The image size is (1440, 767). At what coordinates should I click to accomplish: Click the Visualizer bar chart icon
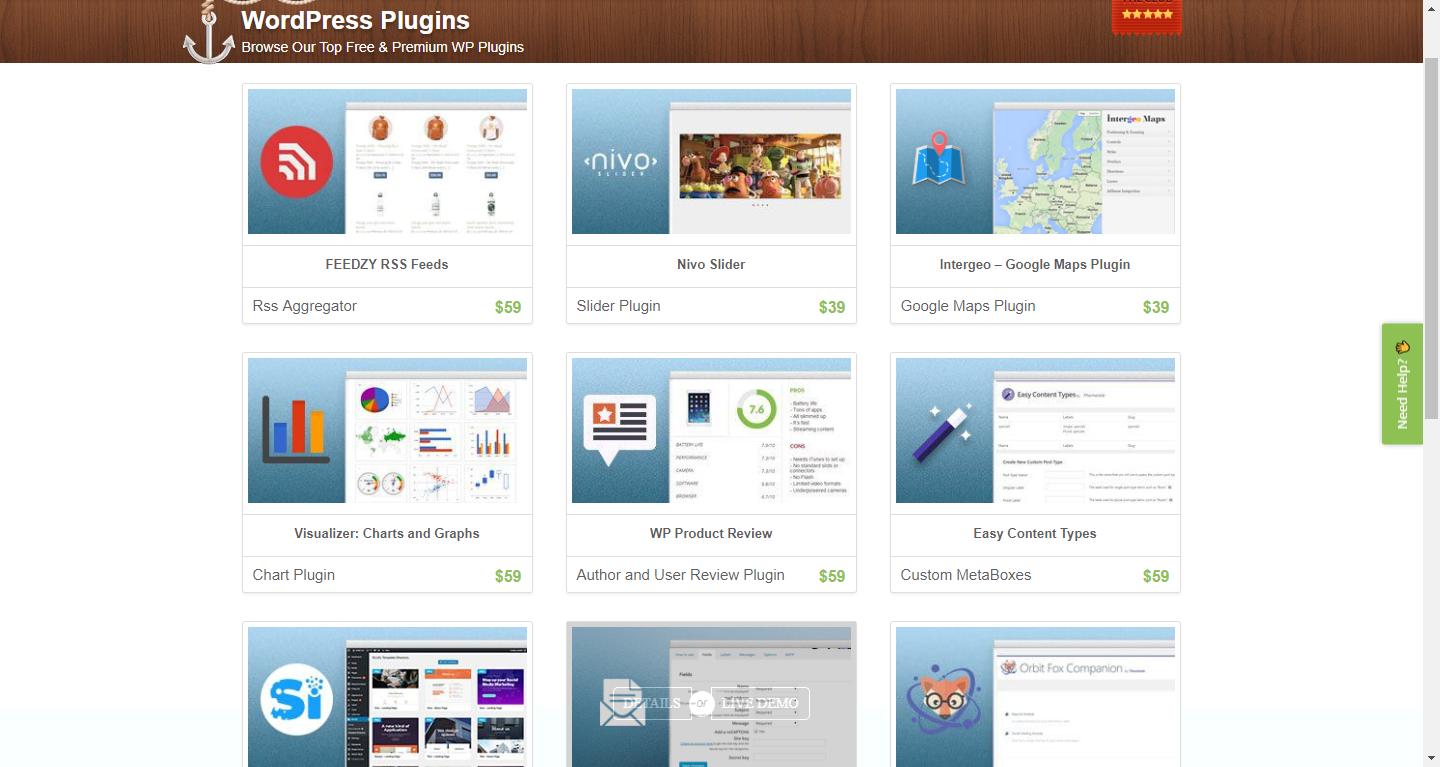pos(294,430)
